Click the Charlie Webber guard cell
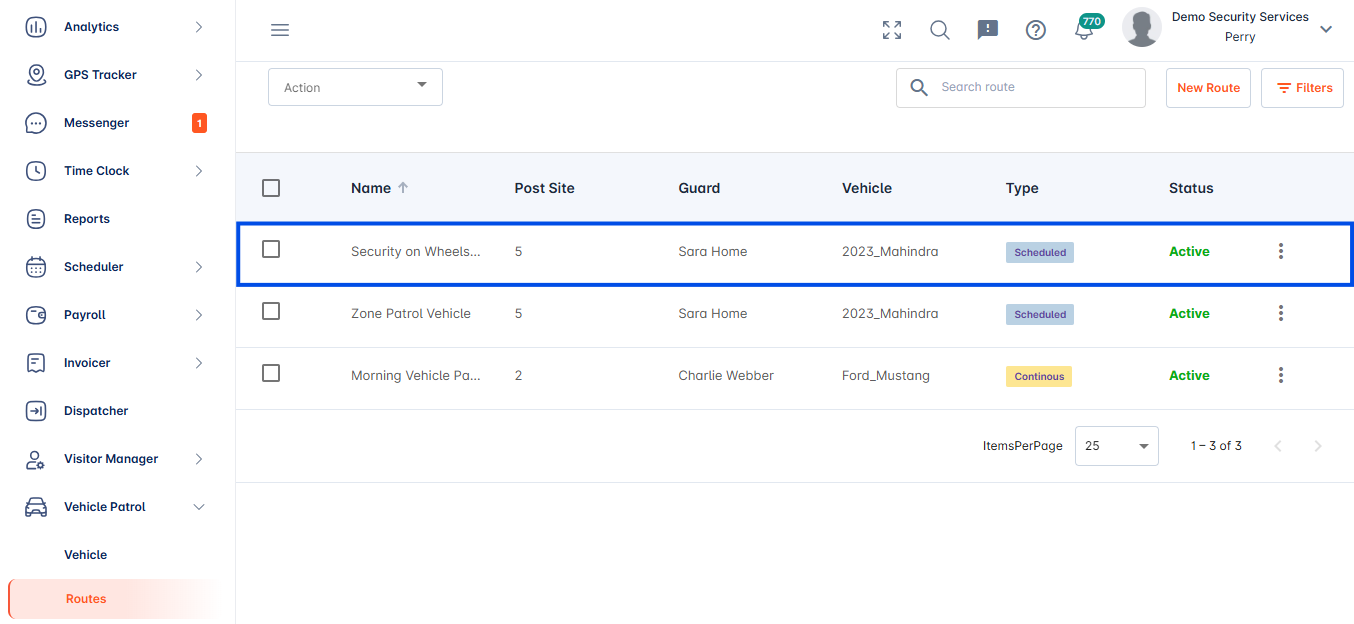1354x624 pixels. (x=726, y=376)
